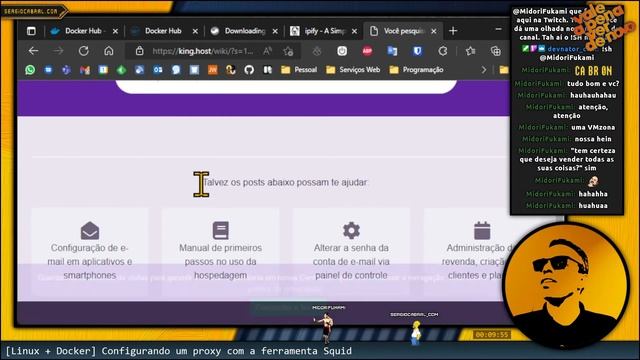This screenshot has height=360, width=640.
Task: Open the orange JW bookmark
Action: [x=213, y=70]
